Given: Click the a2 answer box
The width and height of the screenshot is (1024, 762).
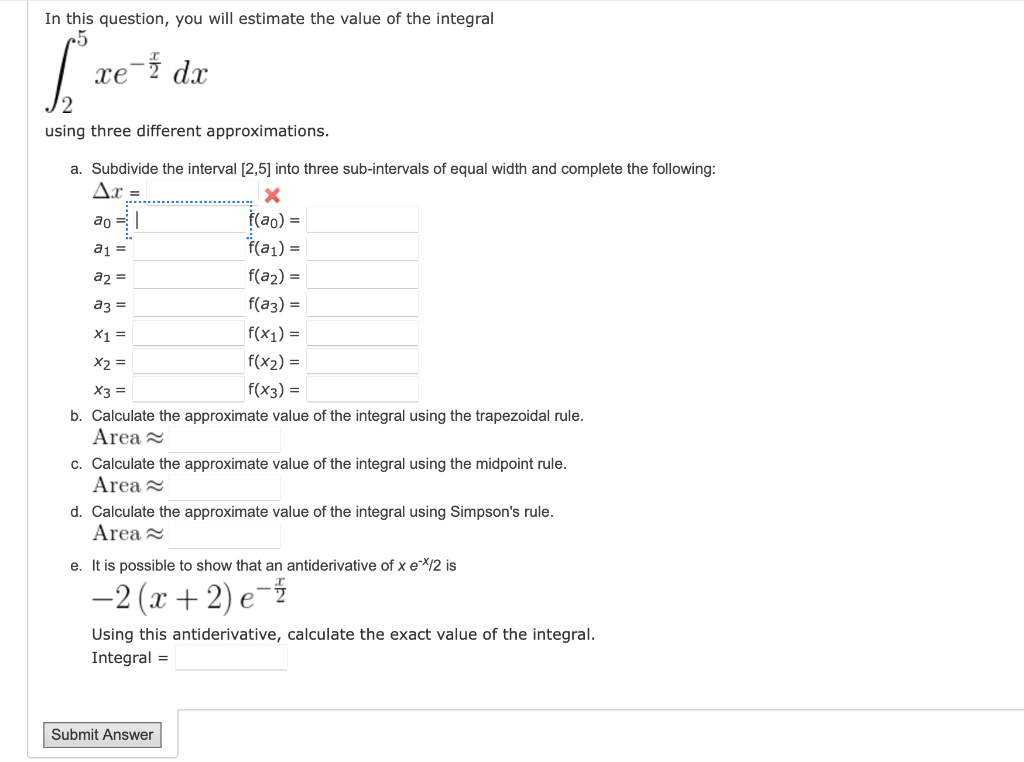Looking at the screenshot, I should pos(190,275).
